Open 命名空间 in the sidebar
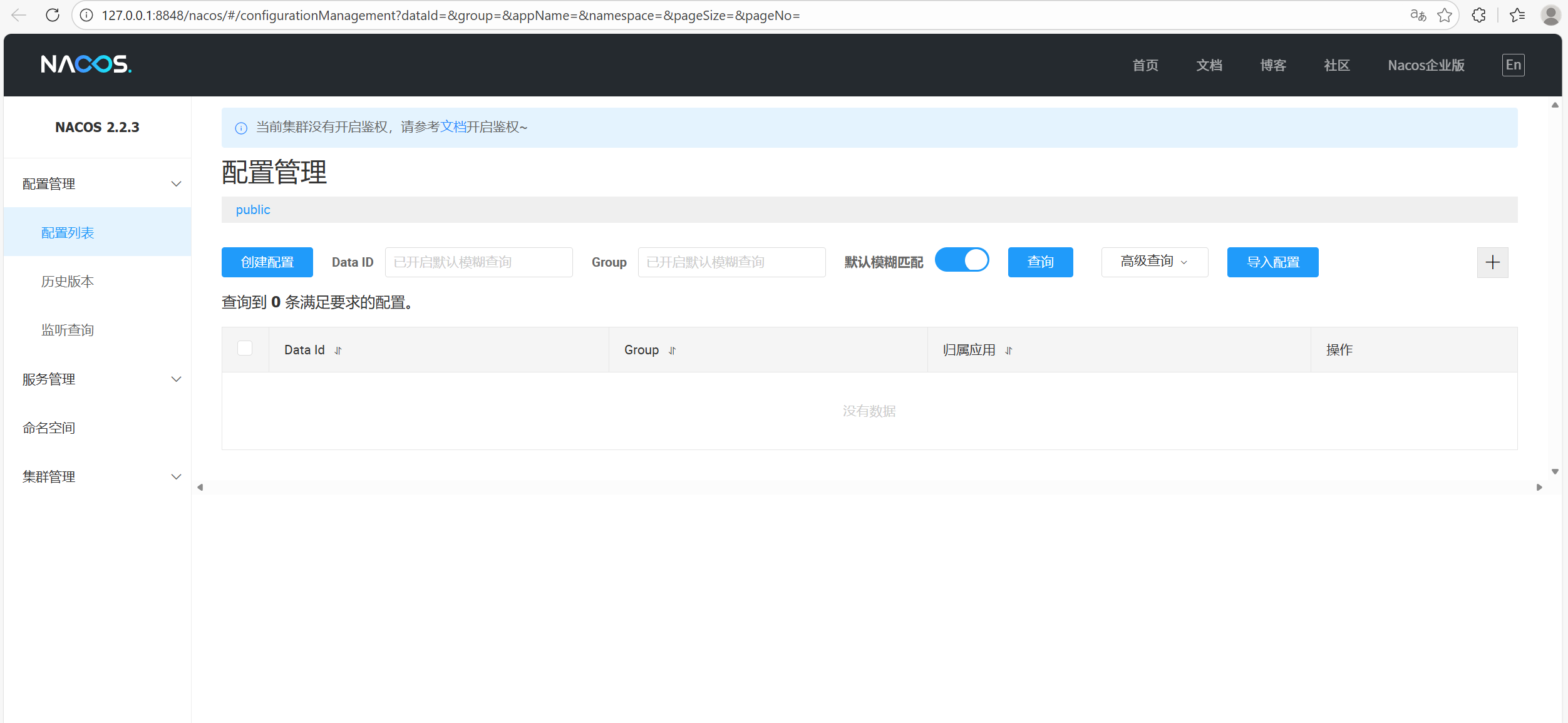1568x723 pixels. tap(49, 428)
